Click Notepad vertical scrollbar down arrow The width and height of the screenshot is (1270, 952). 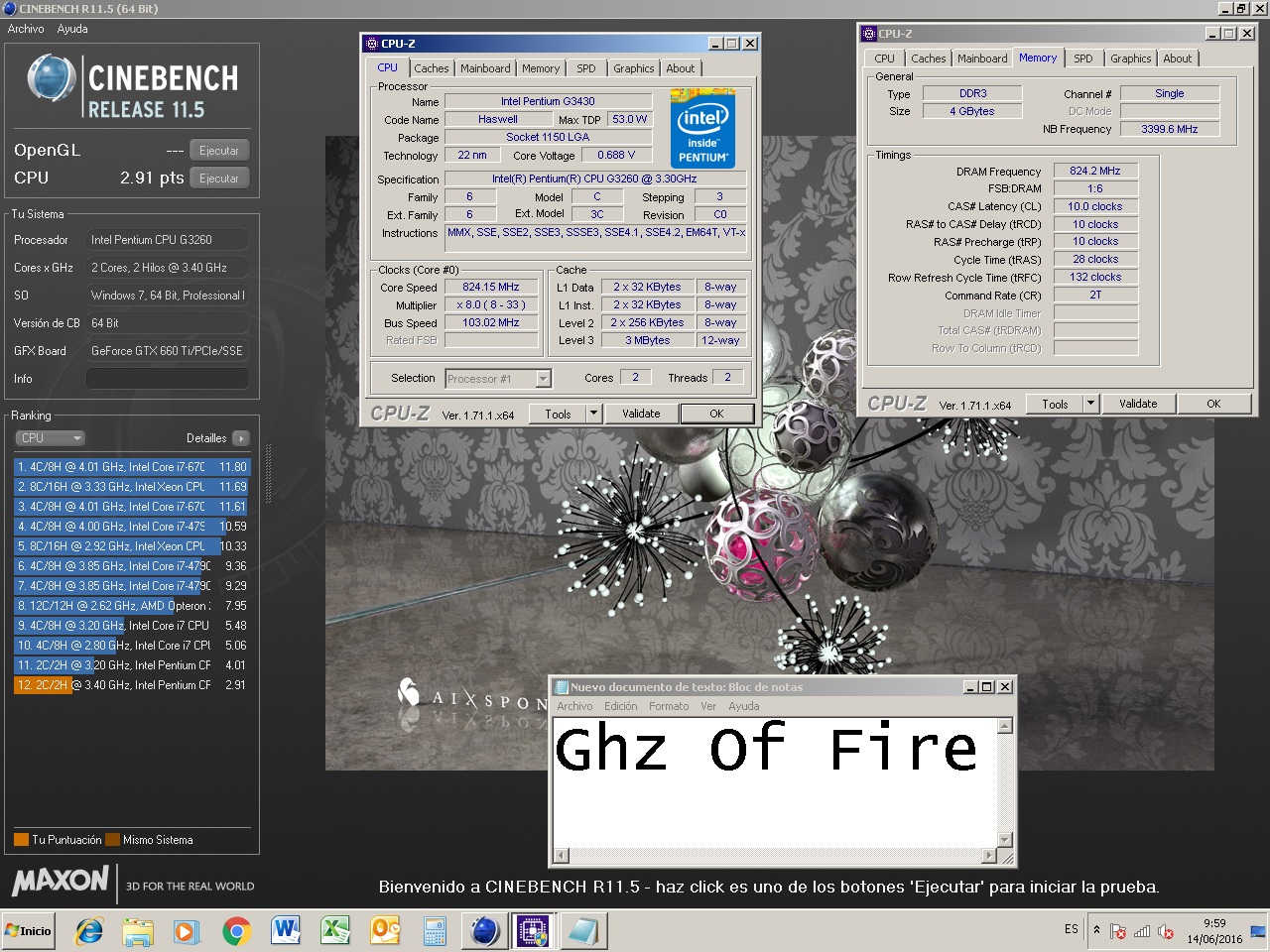(x=1004, y=840)
